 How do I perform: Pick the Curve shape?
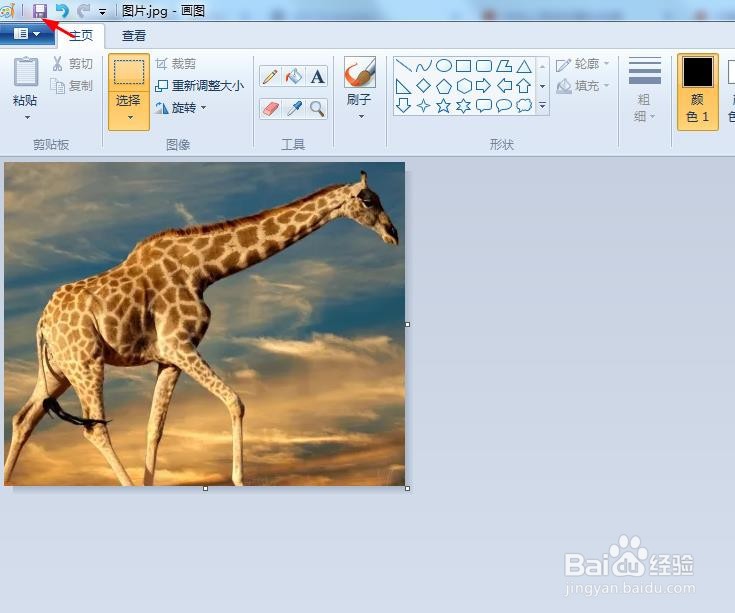pyautogui.click(x=423, y=66)
